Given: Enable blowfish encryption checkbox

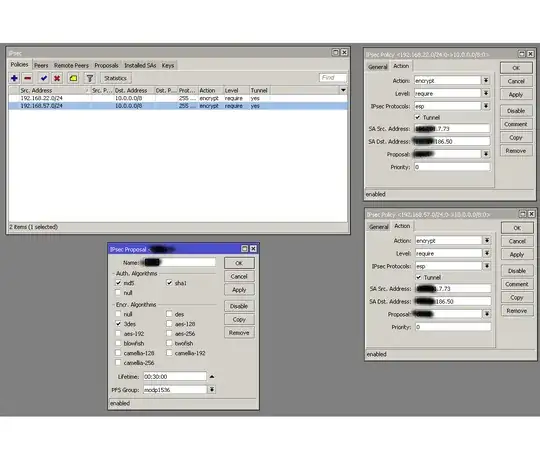Looking at the screenshot, I should (x=118, y=343).
